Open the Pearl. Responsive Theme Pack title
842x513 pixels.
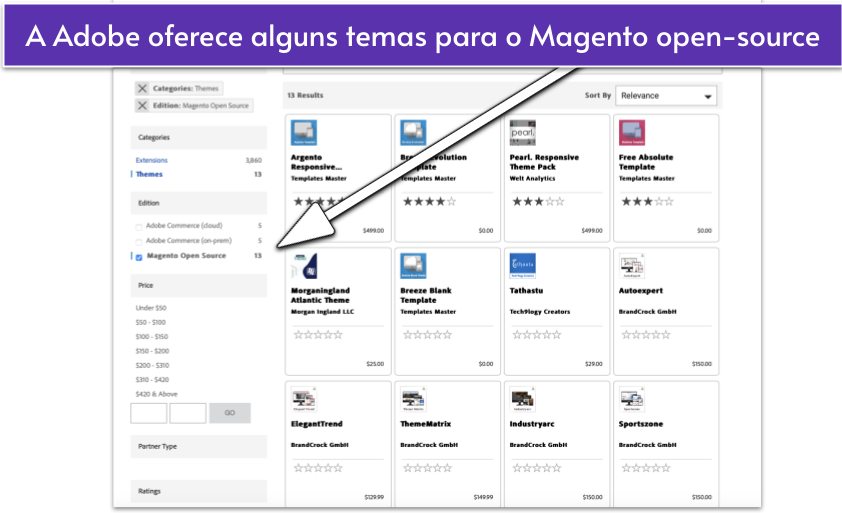tap(544, 162)
